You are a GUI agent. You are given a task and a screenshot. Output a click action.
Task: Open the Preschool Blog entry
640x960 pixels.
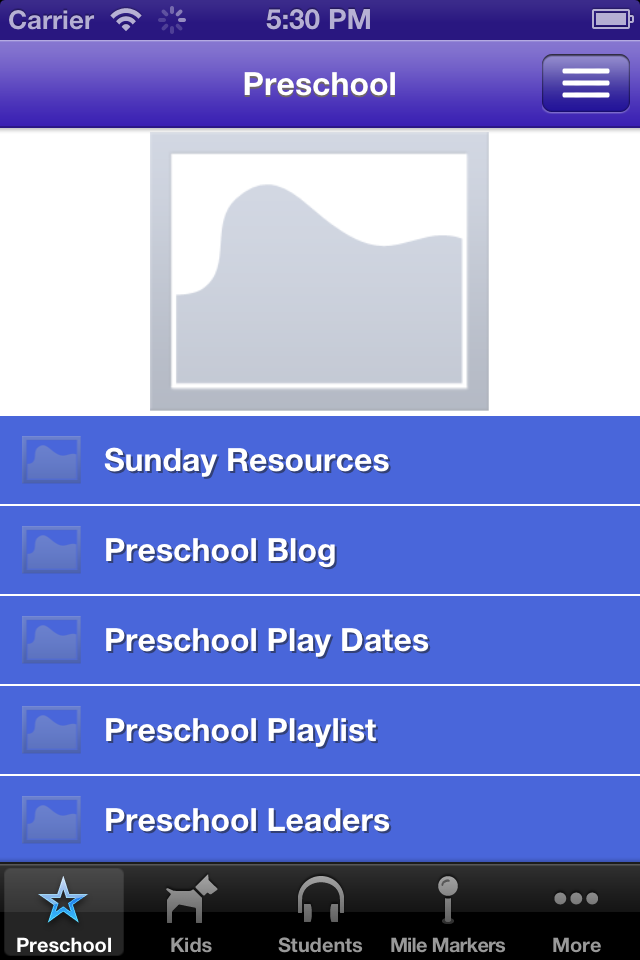pyautogui.click(x=220, y=551)
